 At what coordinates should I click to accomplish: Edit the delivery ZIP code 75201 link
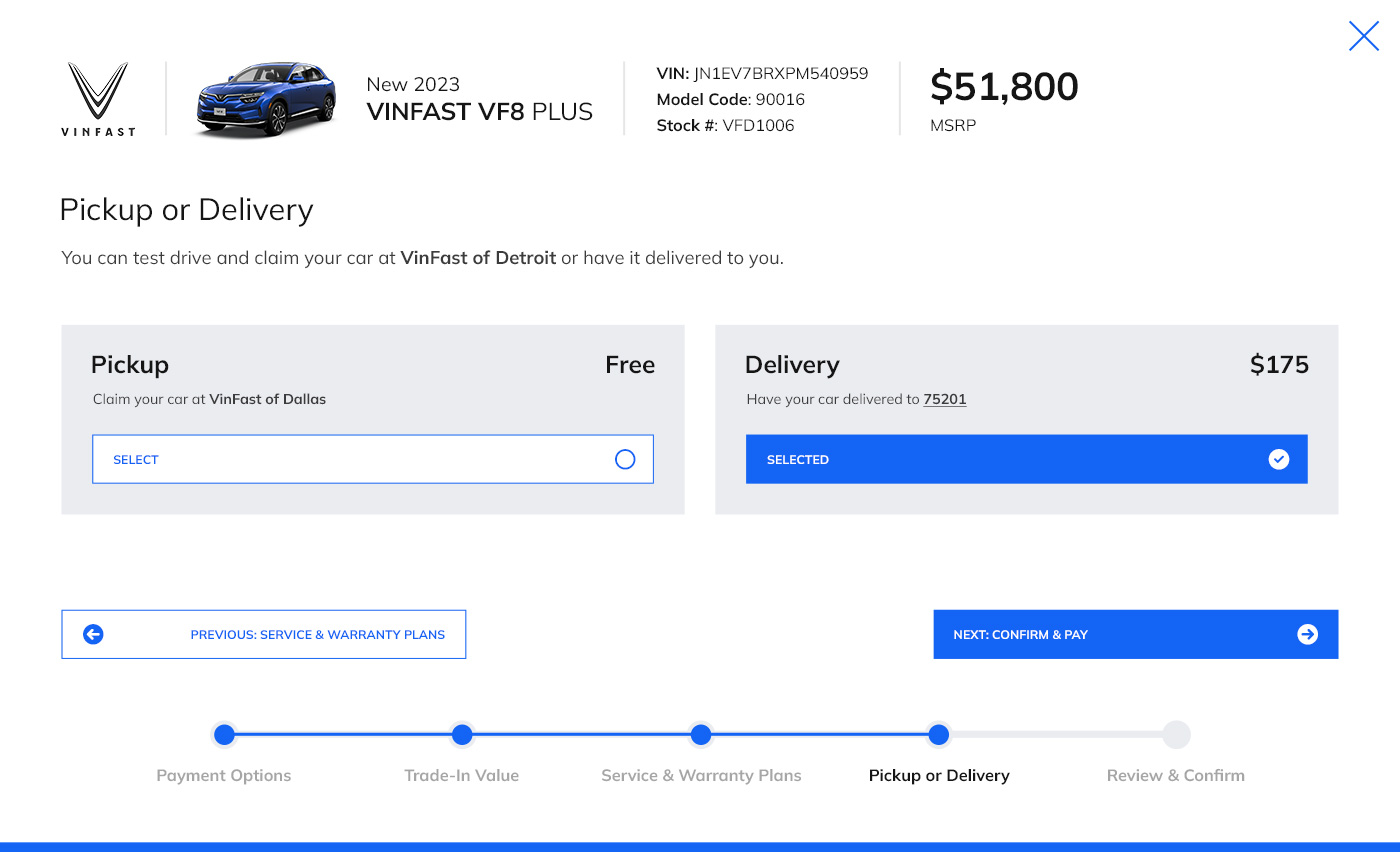(945, 399)
